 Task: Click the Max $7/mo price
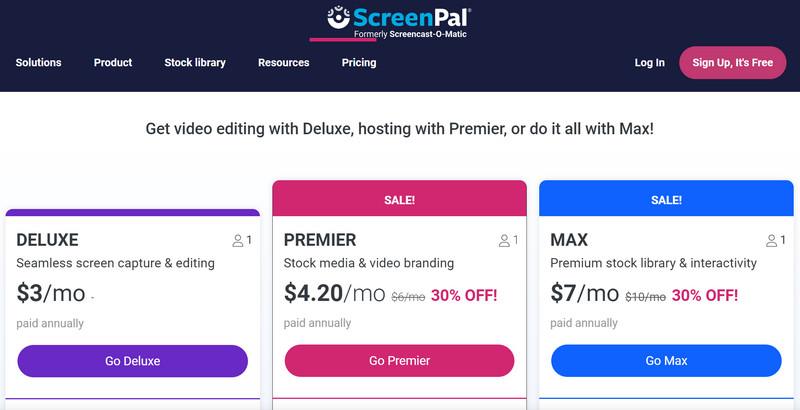click(x=584, y=293)
